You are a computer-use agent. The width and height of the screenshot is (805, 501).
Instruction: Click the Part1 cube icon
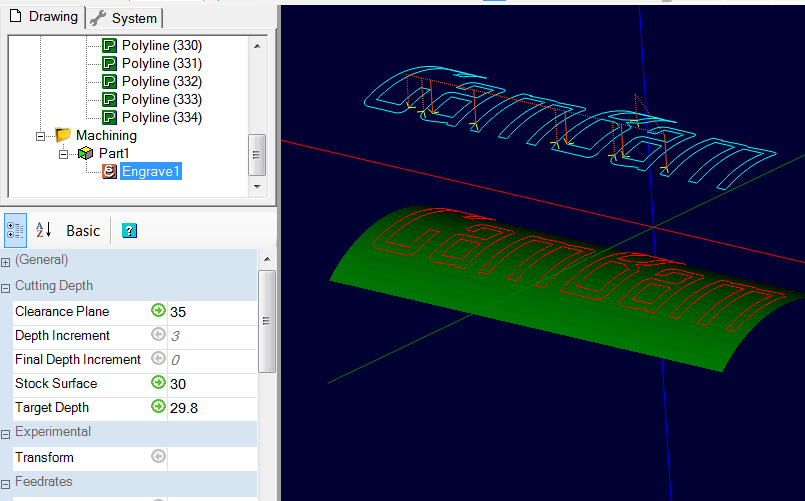click(x=86, y=153)
